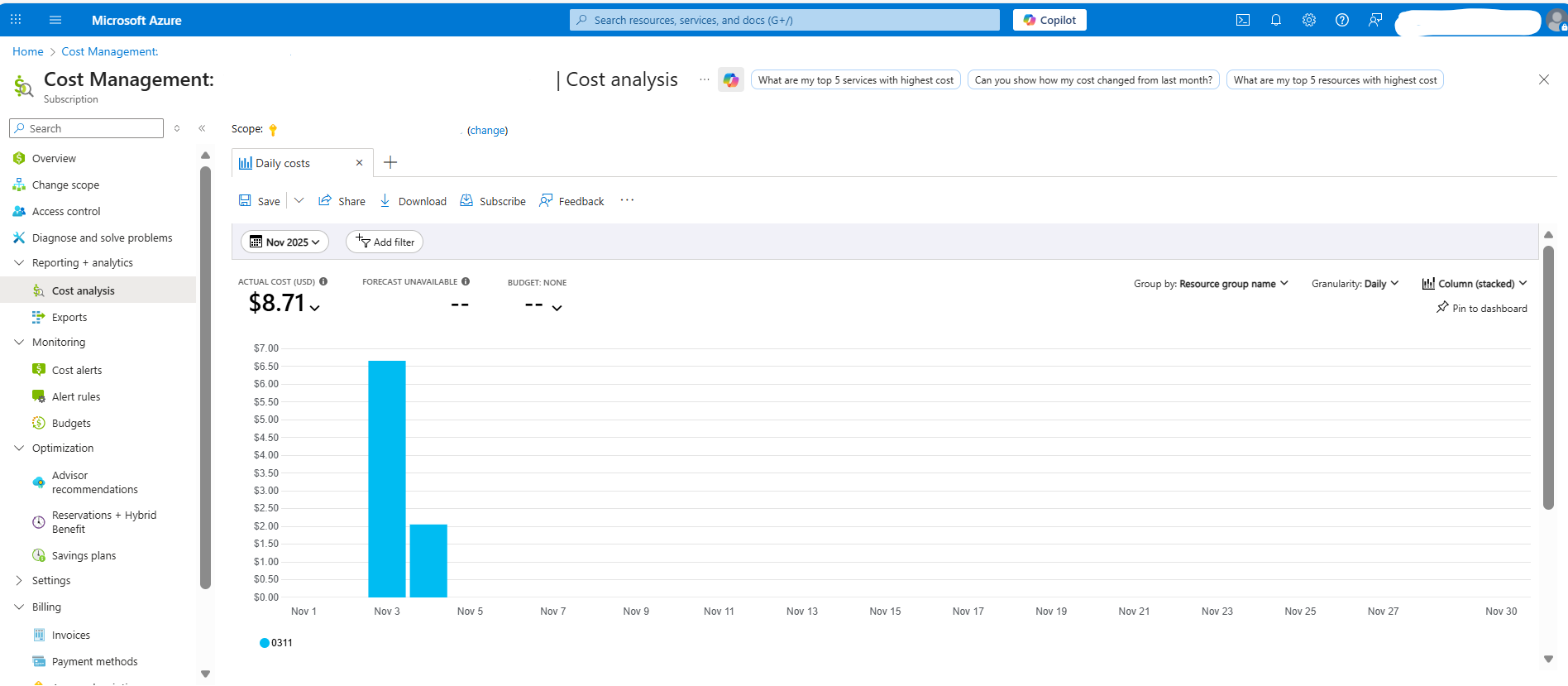Viewport: 1568px width, 686px height.
Task: Click the Copilot button
Action: click(1049, 20)
